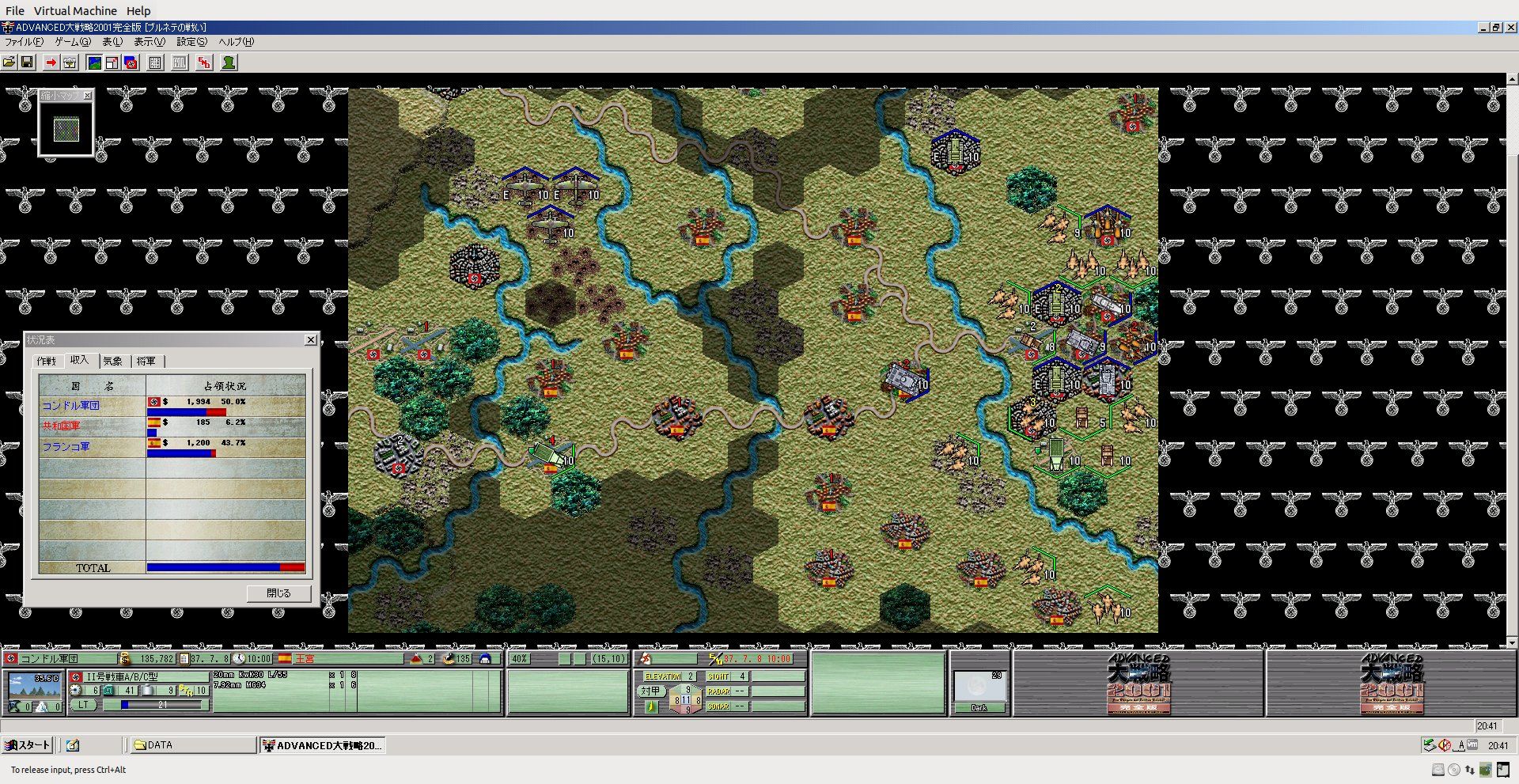Screen dimensions: 1519x784
Task: Click the File menu of the VM window
Action: pyautogui.click(x=15, y=11)
